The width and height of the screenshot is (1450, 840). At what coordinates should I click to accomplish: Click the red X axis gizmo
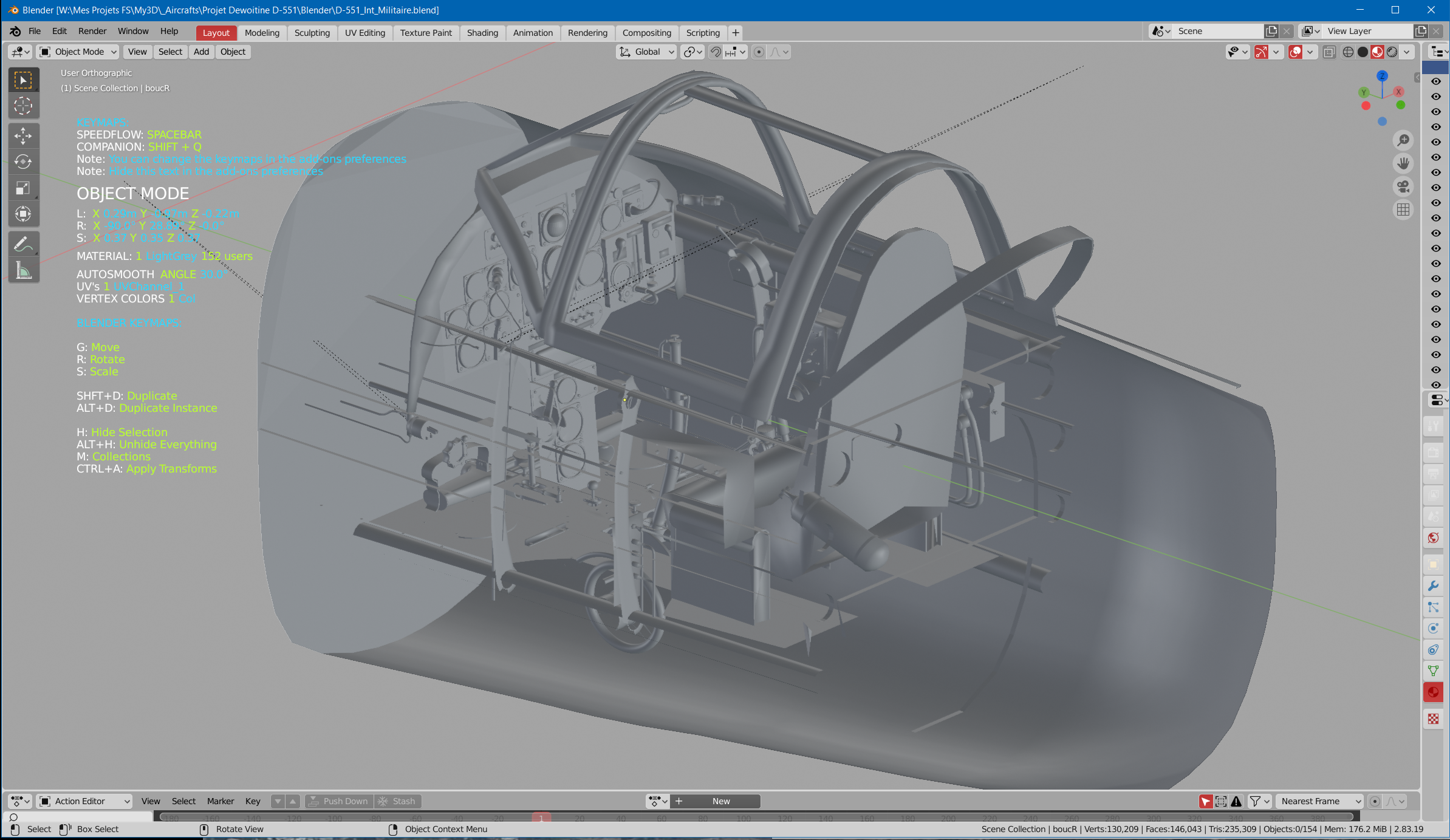tap(1399, 92)
